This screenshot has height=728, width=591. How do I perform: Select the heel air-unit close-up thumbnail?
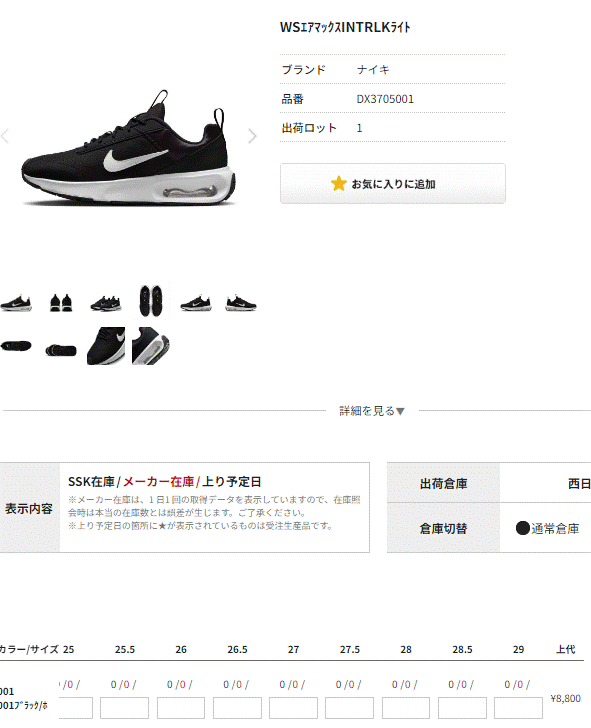tap(151, 346)
